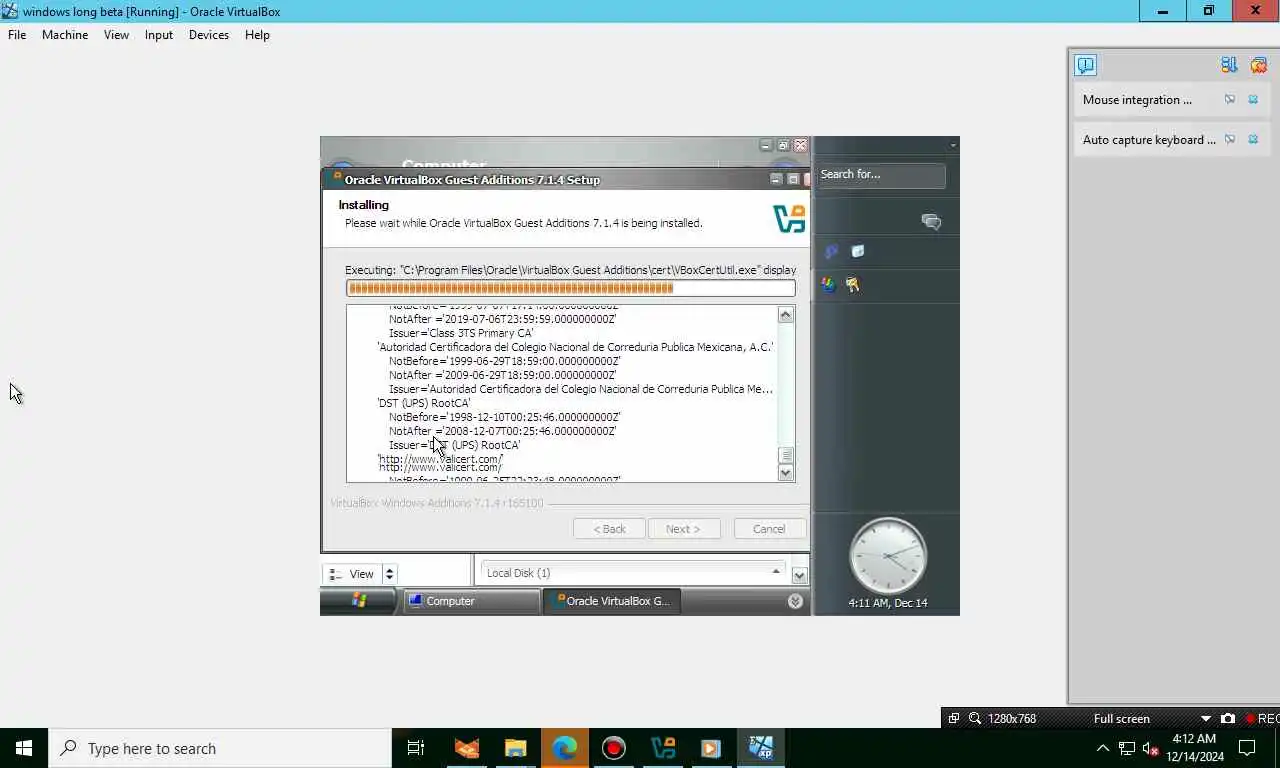1280x768 pixels.
Task: Expand the guest taskbar chevron button
Action: [x=795, y=601]
